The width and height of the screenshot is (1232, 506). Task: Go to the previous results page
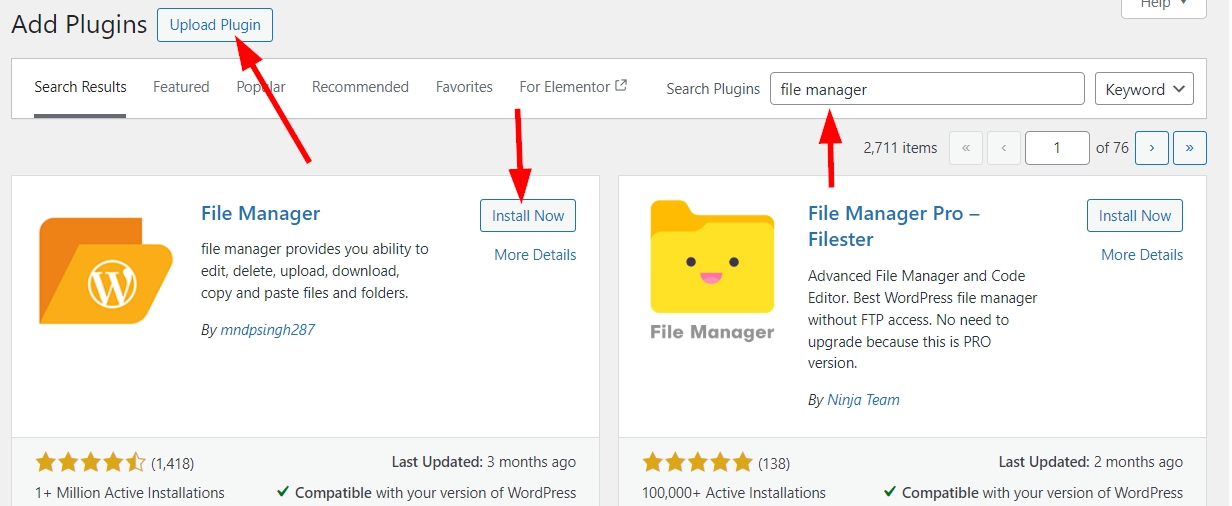[x=1003, y=148]
